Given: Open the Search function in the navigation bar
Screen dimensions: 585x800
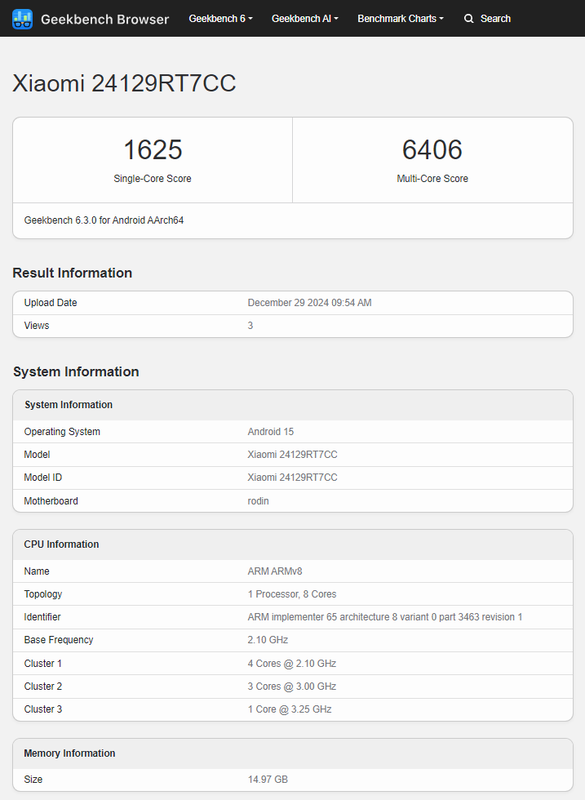Looking at the screenshot, I should [x=490, y=18].
